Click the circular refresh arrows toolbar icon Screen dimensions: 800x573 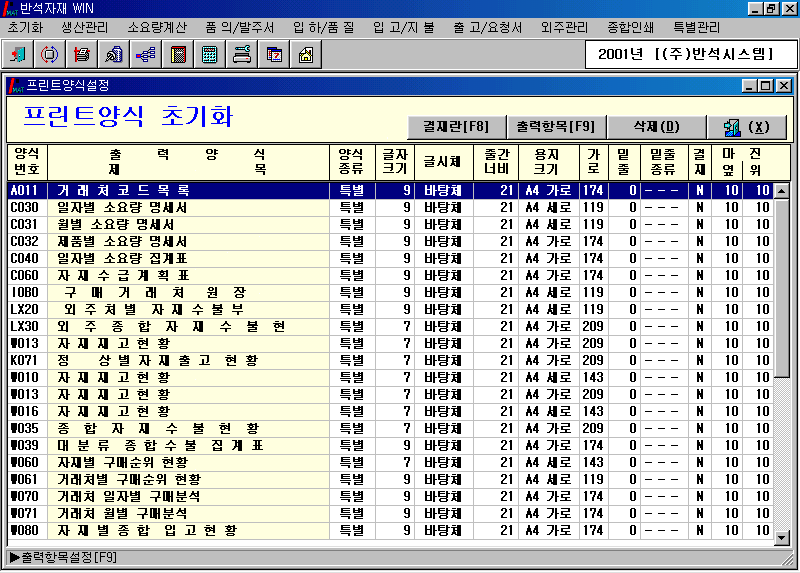click(49, 54)
